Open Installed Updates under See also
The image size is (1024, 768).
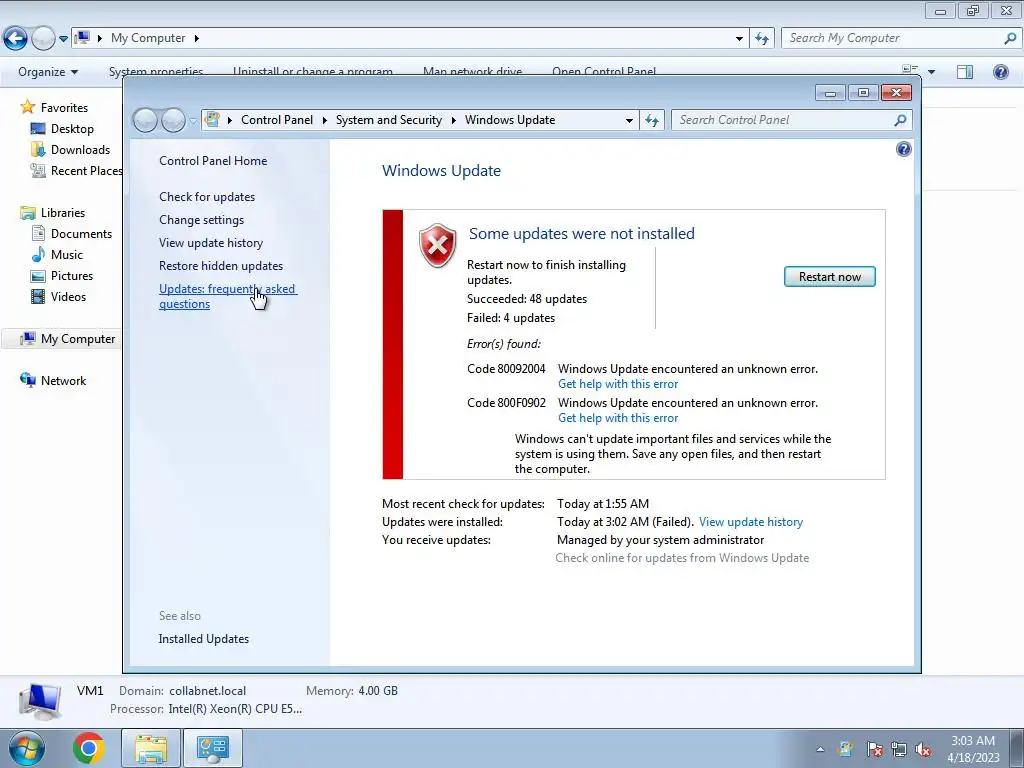point(204,639)
